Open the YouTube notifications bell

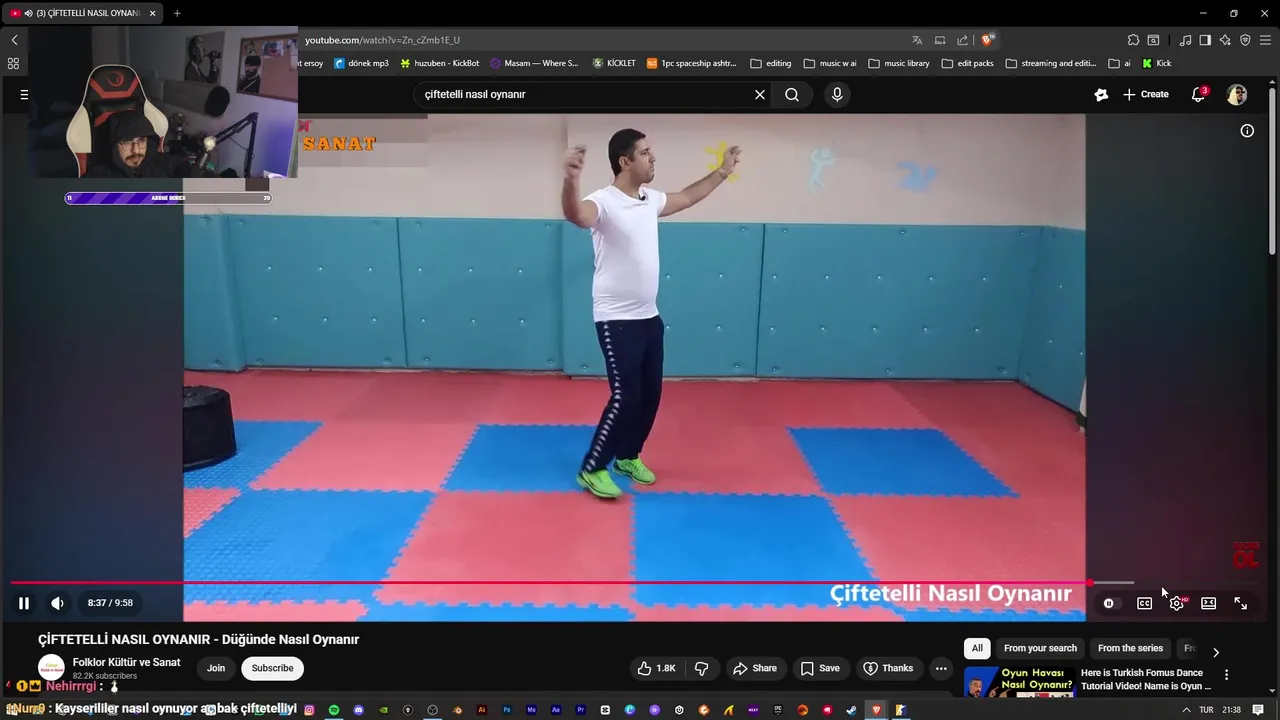(x=1199, y=94)
